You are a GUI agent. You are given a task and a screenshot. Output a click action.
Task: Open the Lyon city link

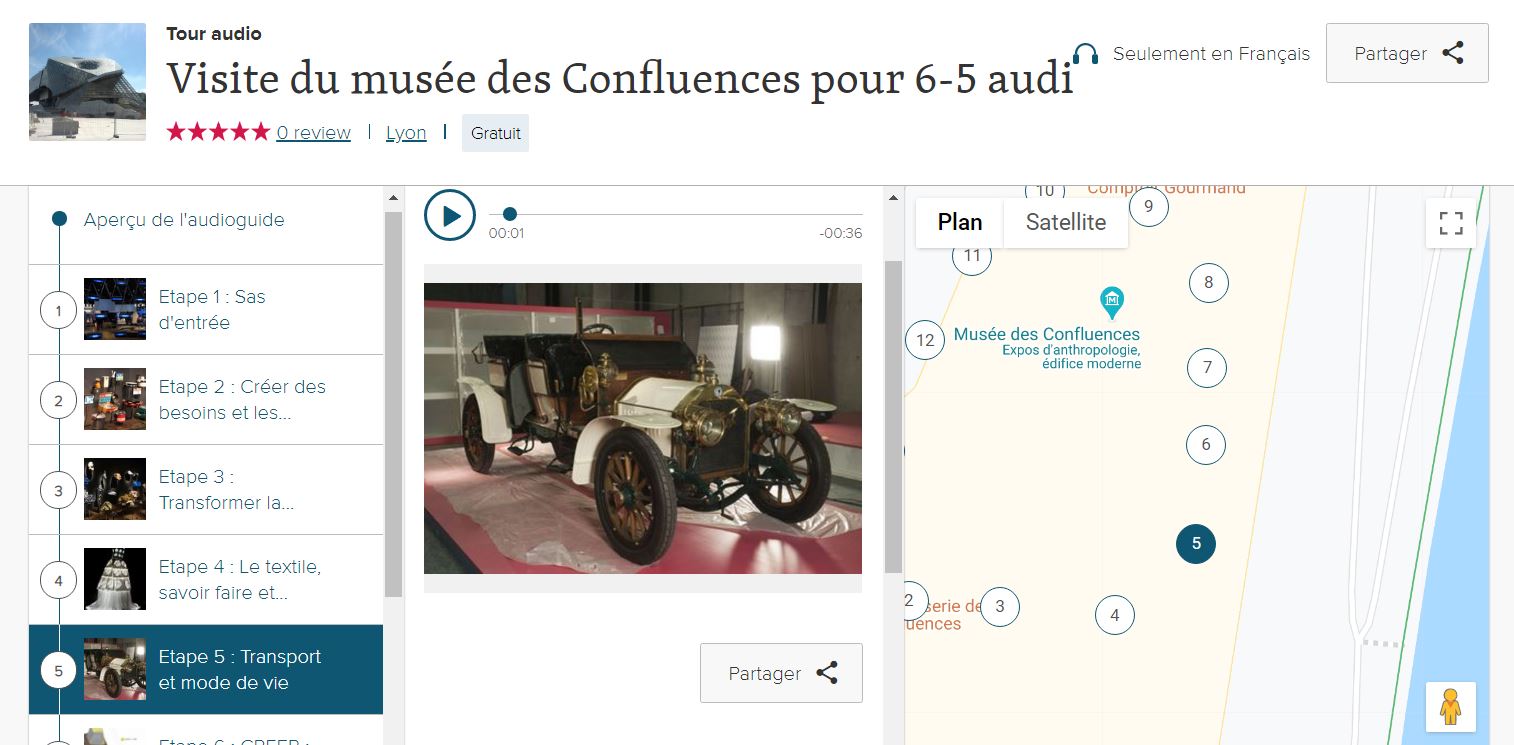pos(406,133)
